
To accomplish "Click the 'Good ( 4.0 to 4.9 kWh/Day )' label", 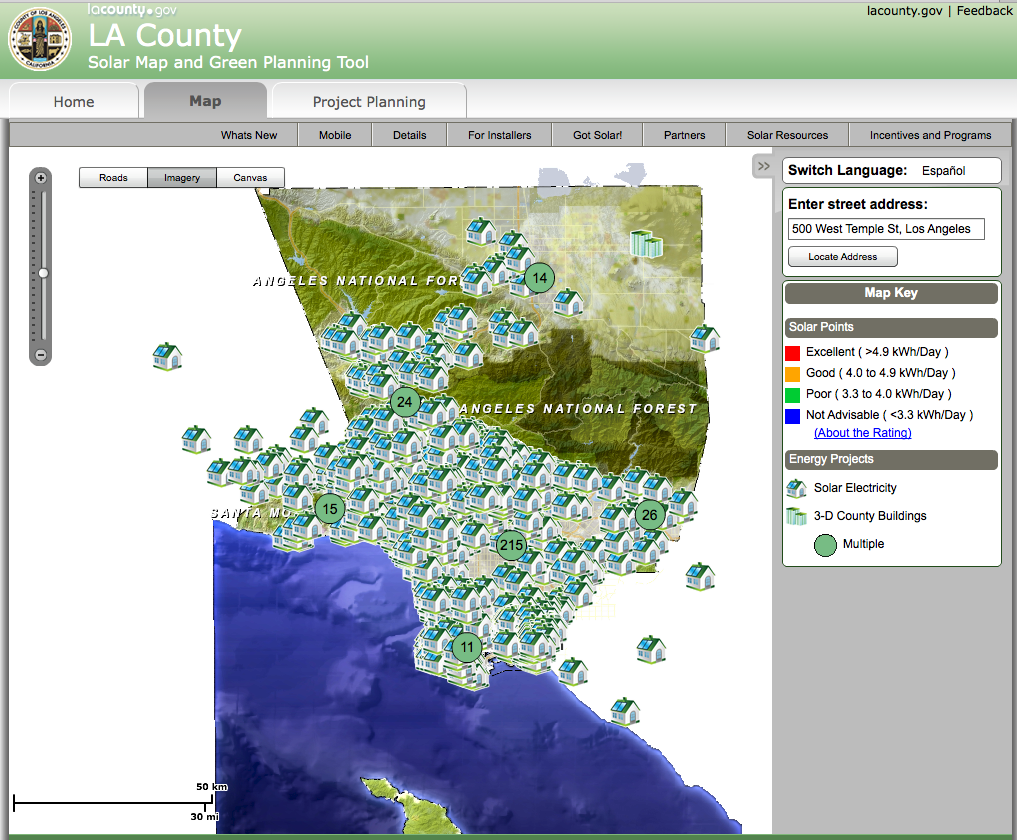I will click(881, 373).
